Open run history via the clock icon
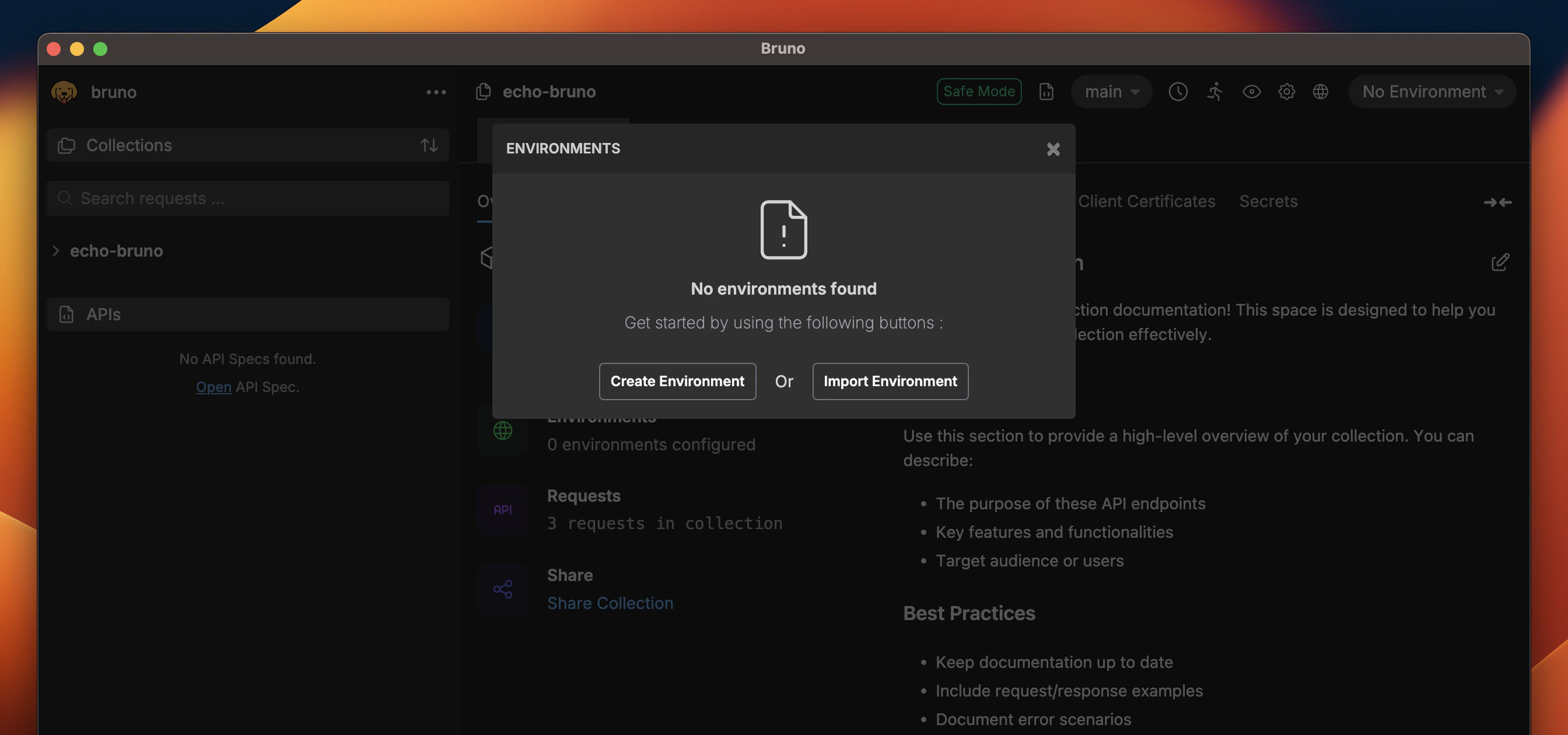 click(x=1178, y=92)
